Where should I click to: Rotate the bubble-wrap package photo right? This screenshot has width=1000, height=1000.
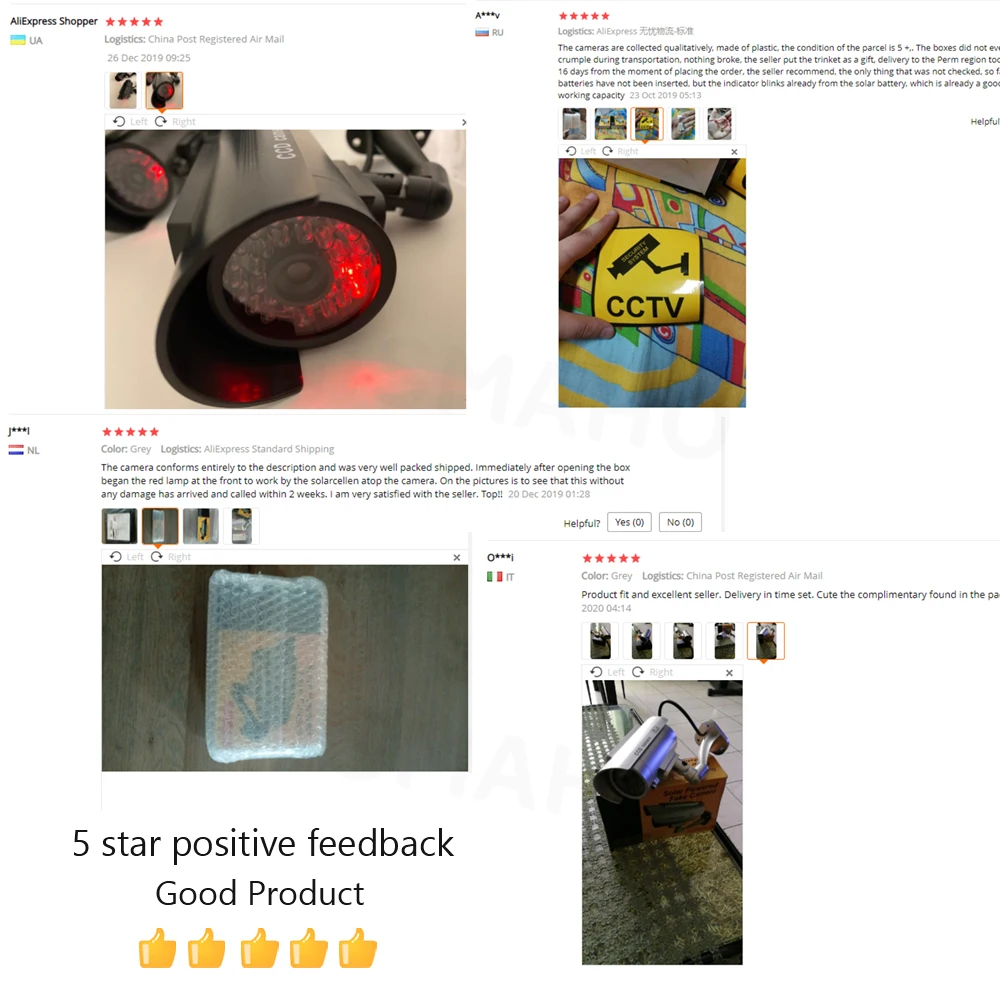tap(171, 557)
